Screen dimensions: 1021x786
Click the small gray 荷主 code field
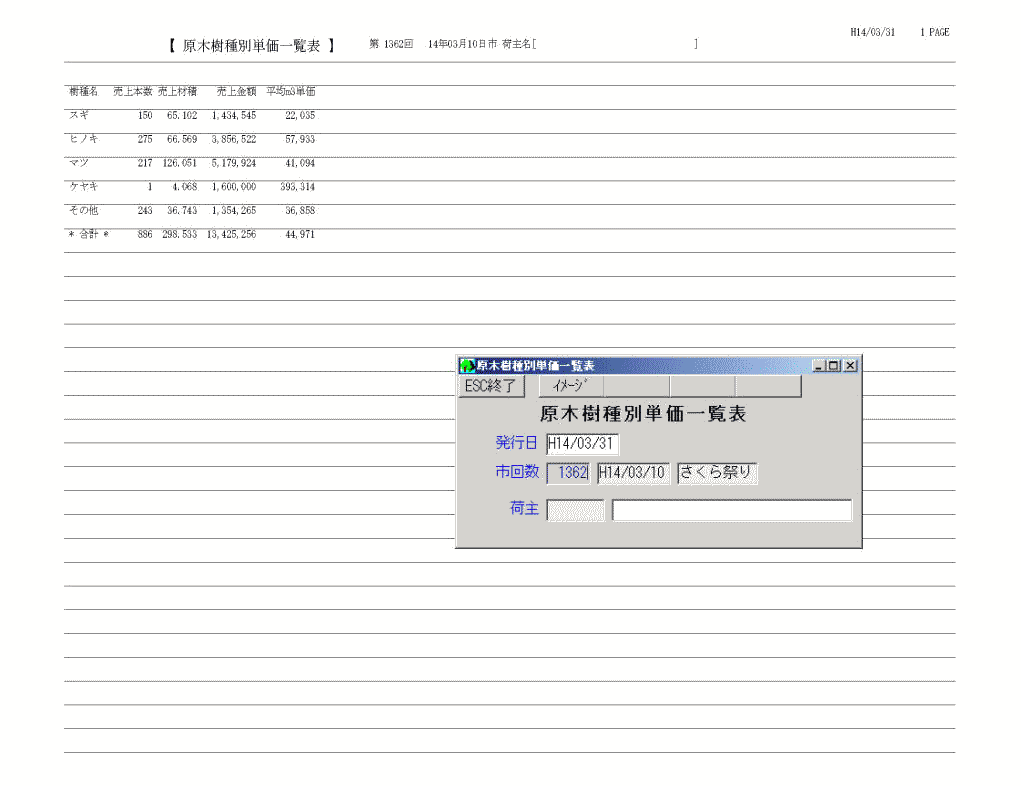point(576,510)
